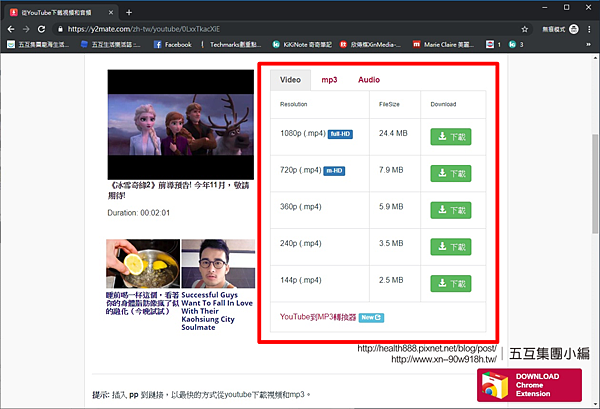Image resolution: width=600 pixels, height=409 pixels.
Task: Open the Techmarks bookmark
Action: click(x=231, y=44)
